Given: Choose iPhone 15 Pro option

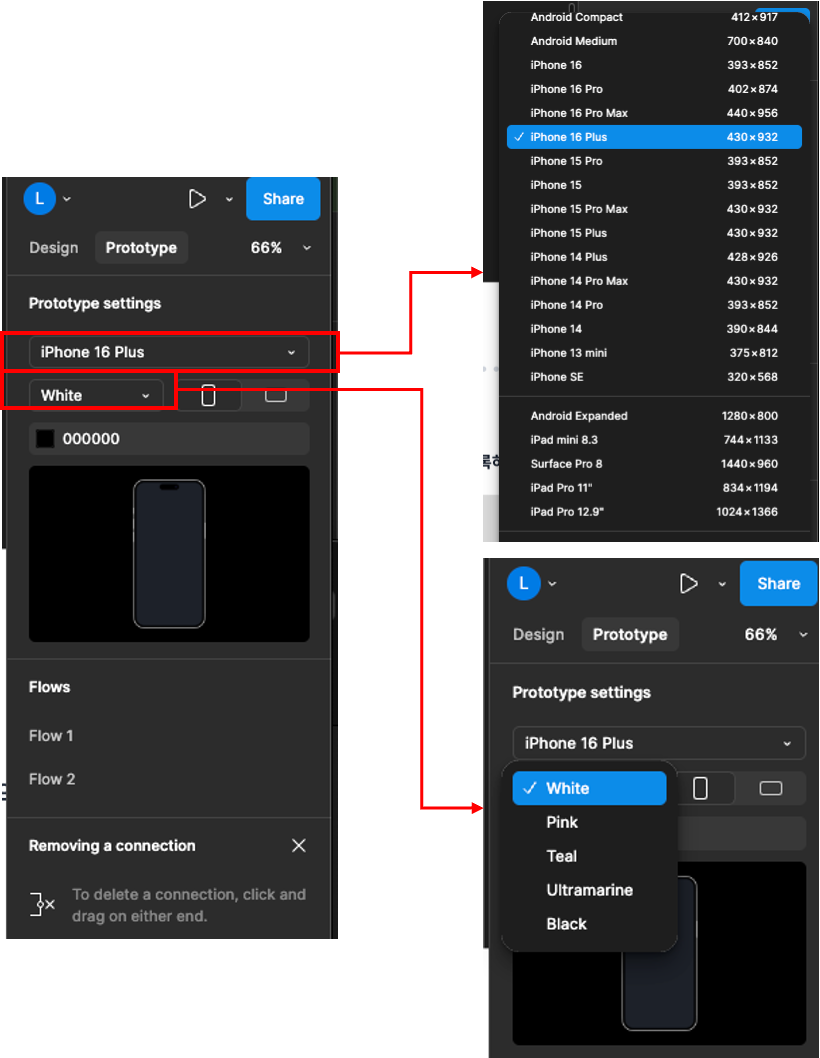Looking at the screenshot, I should [654, 161].
